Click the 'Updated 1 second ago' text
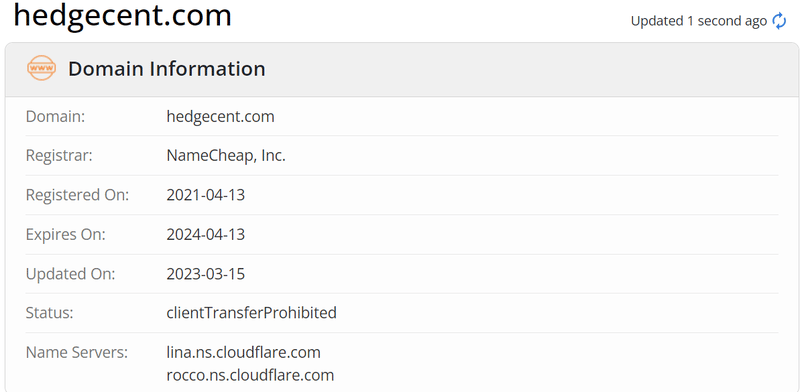Screen dimensions: 800x392 click(698, 21)
